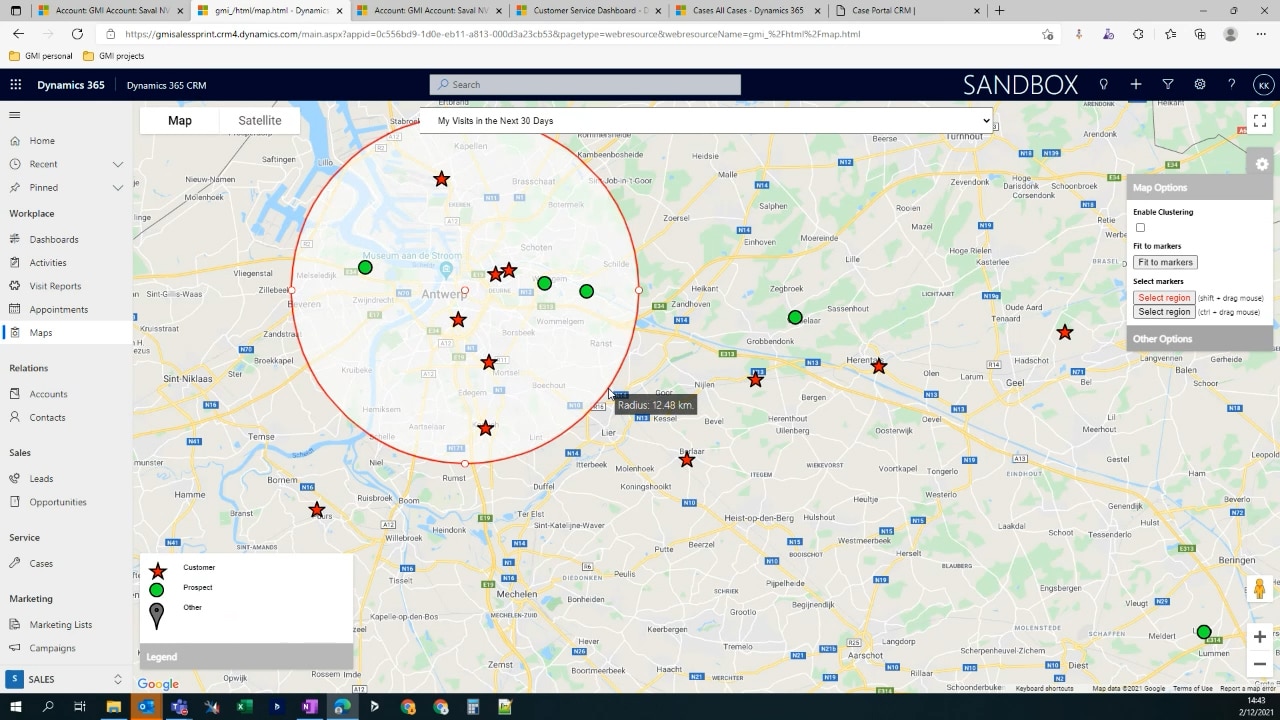Click the green prospect marker near Melsele

[x=365, y=267]
